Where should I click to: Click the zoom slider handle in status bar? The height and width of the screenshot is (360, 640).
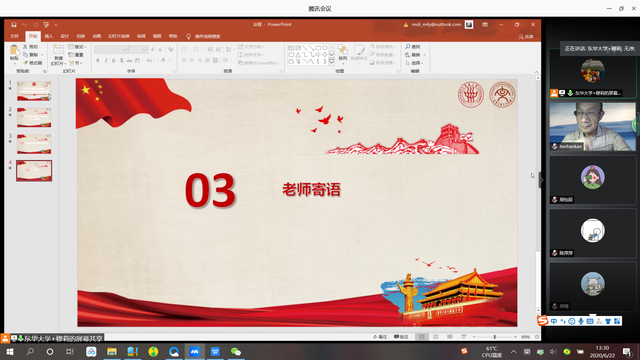point(495,337)
